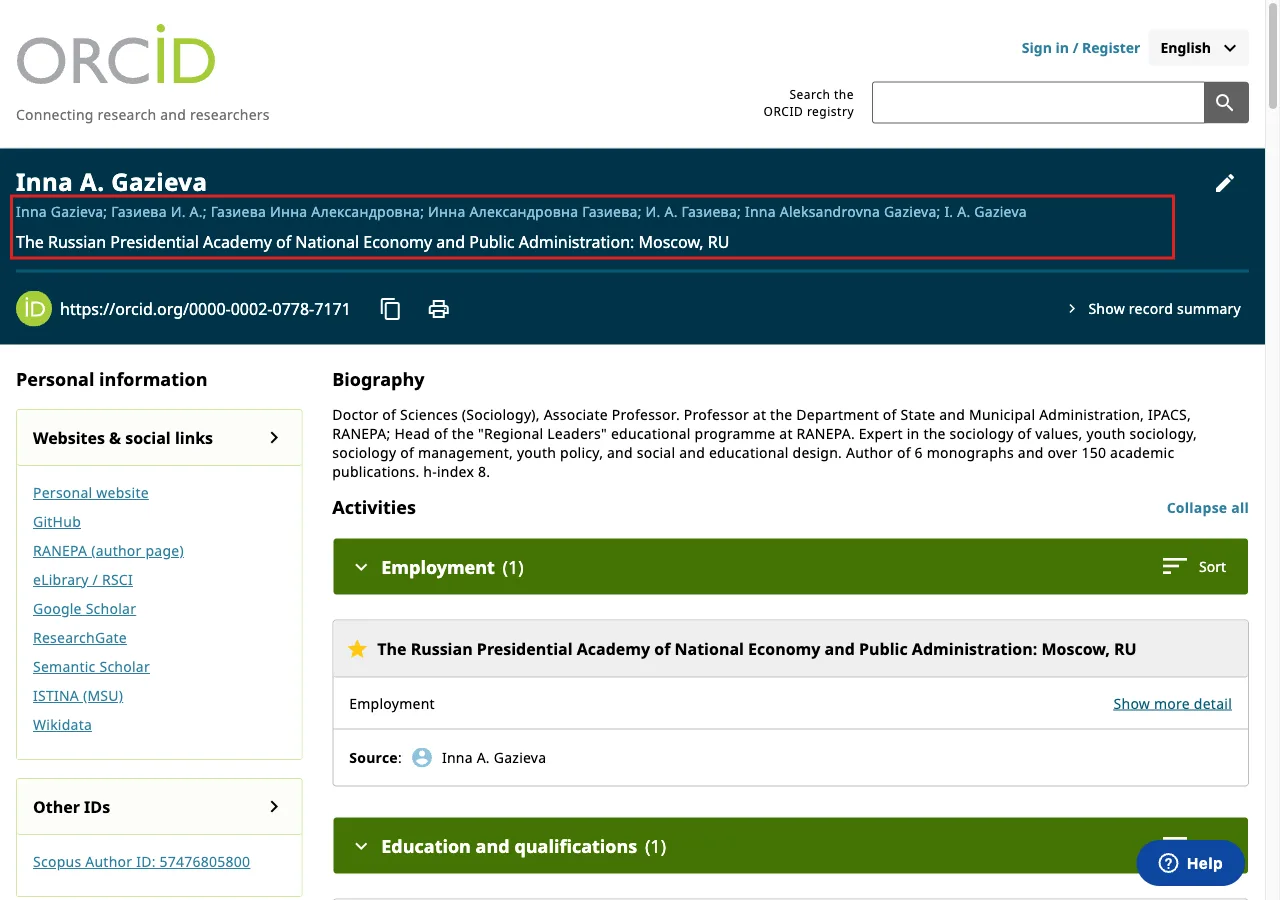The height and width of the screenshot is (900, 1280).
Task: Click the registry search magnifier button
Action: point(1226,103)
